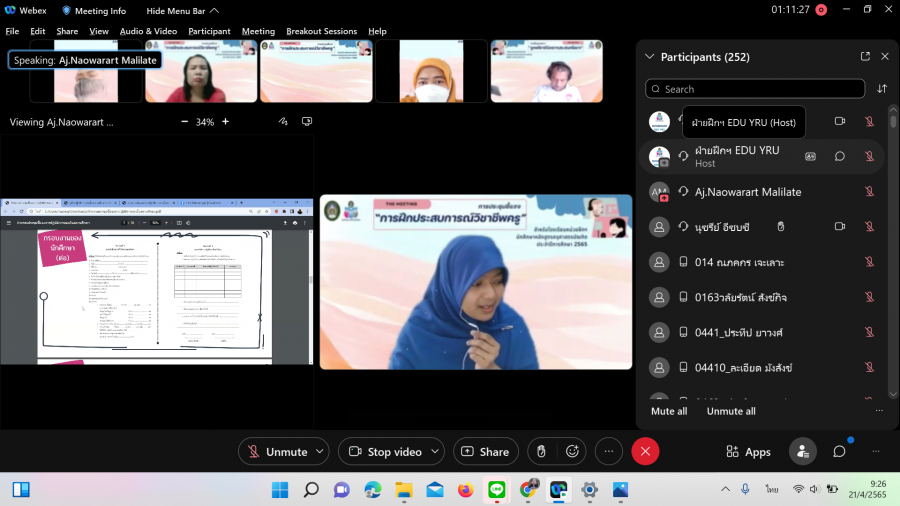Collapse the Participants section chevron

coord(650,57)
